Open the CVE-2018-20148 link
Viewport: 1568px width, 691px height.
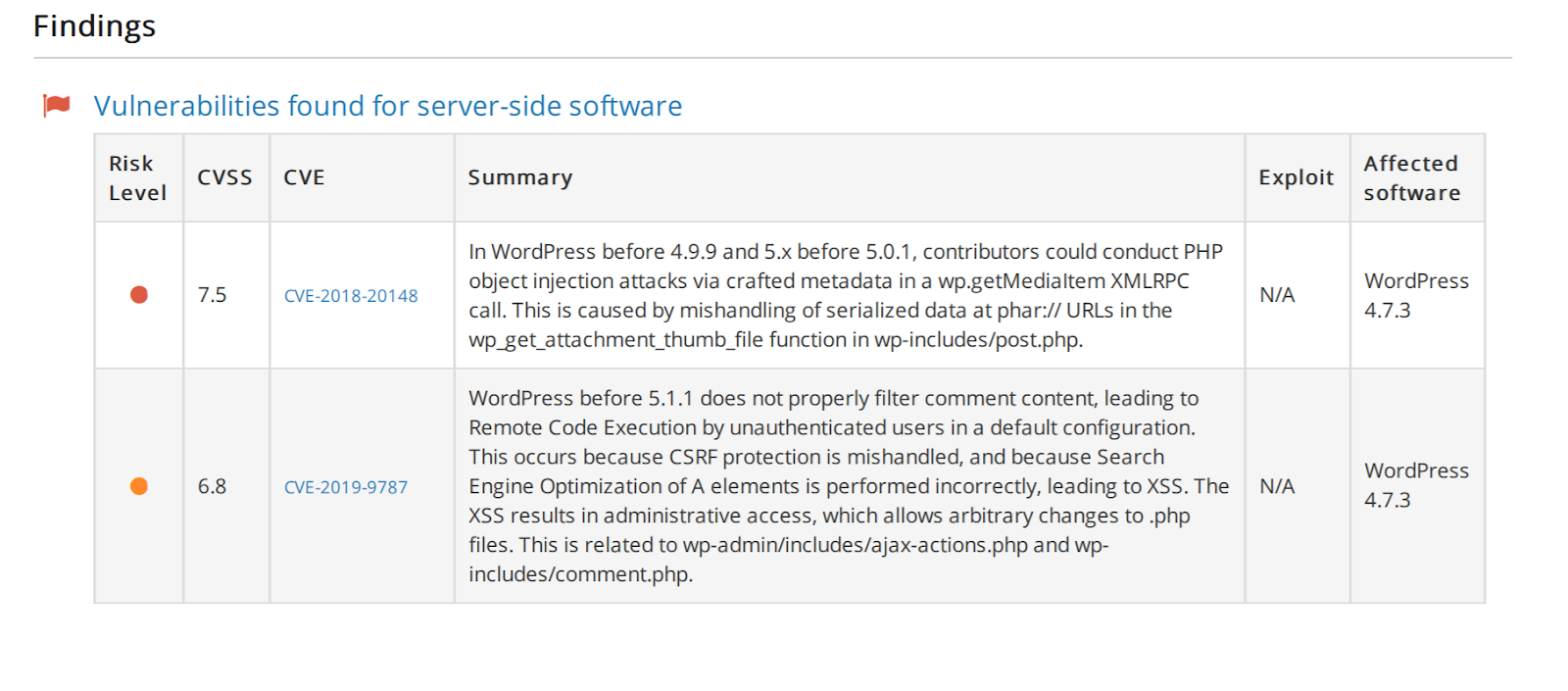pyautogui.click(x=351, y=296)
